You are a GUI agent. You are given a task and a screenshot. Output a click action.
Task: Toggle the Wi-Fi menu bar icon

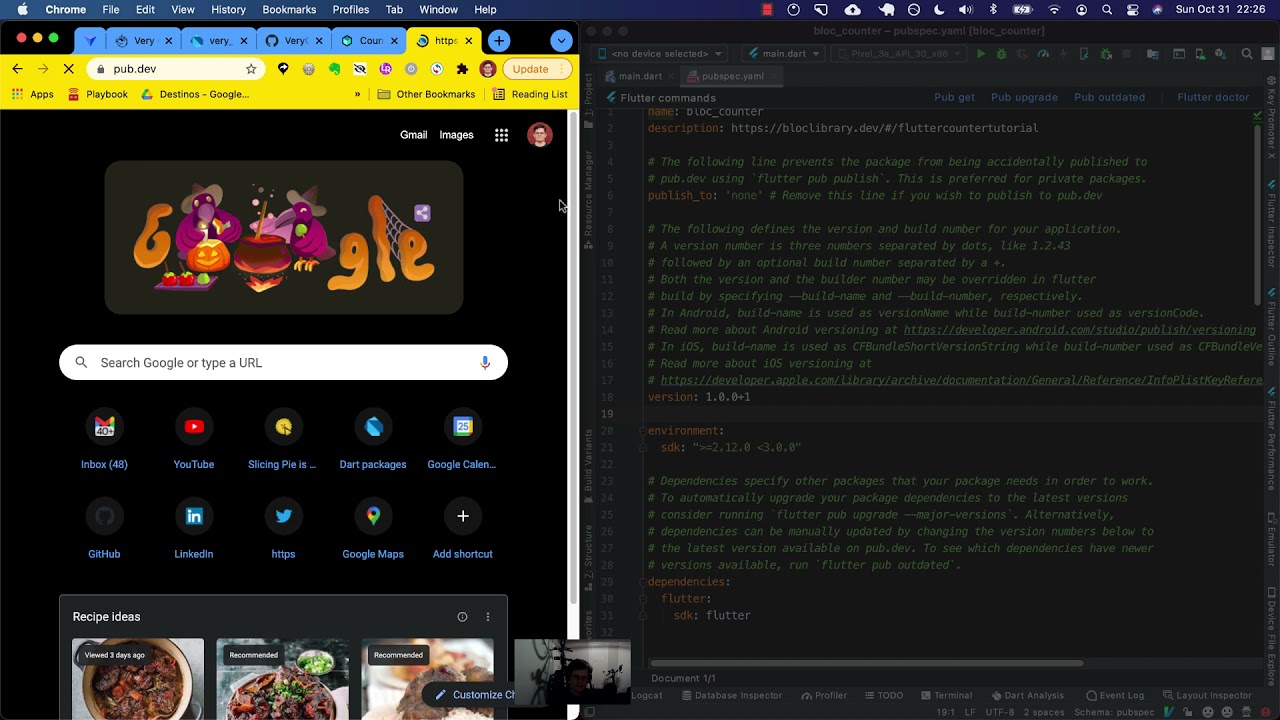click(1054, 9)
